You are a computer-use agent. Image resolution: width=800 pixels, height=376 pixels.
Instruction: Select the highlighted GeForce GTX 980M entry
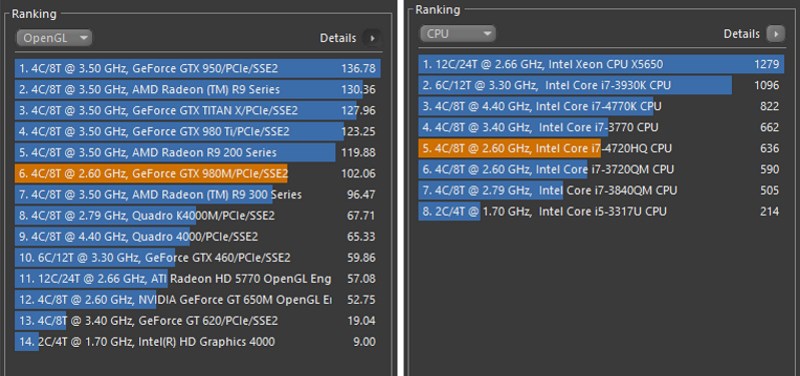point(198,173)
